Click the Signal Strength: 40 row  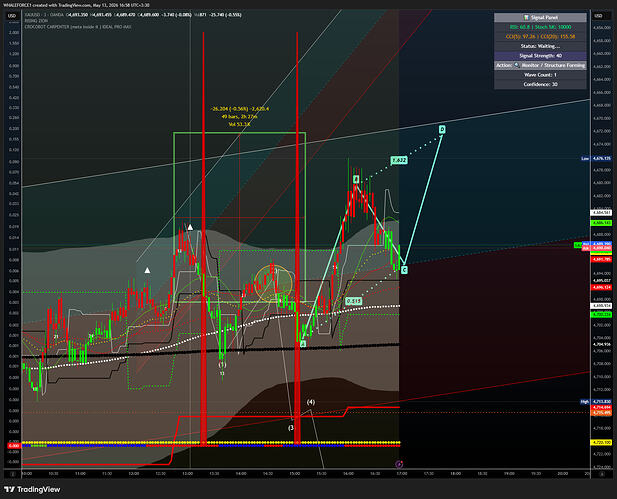click(540, 55)
